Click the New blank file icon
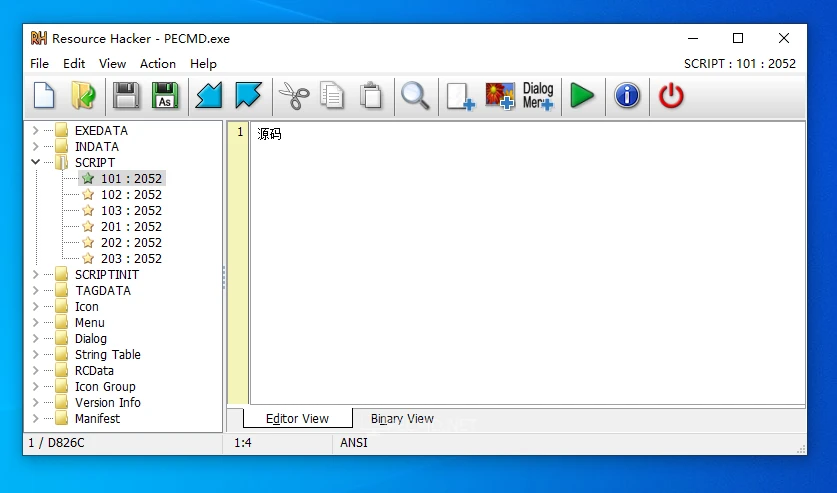This screenshot has width=837, height=493. [44, 96]
